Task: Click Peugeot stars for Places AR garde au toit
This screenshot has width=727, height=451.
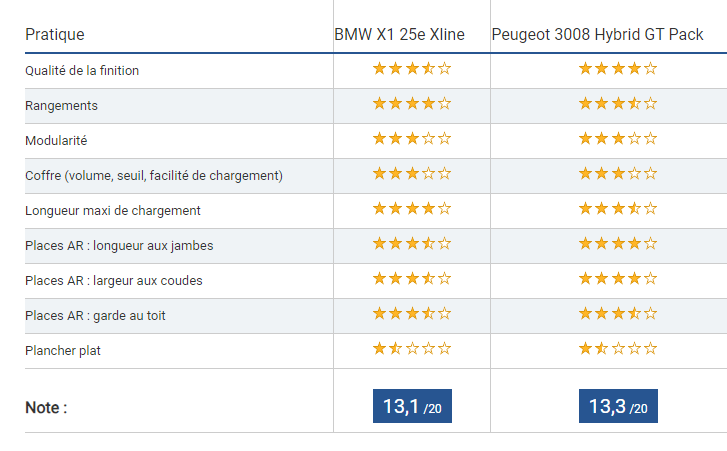Action: pos(618,314)
